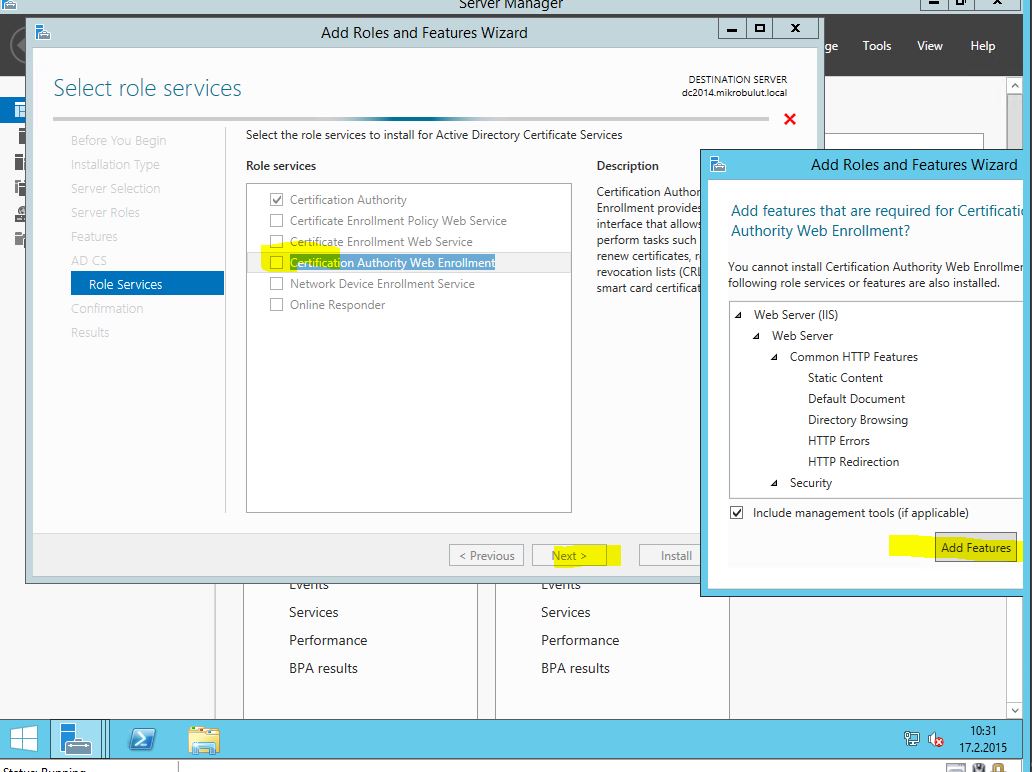Check Online Responder checkbox
This screenshot has width=1032, height=772.
tap(276, 305)
